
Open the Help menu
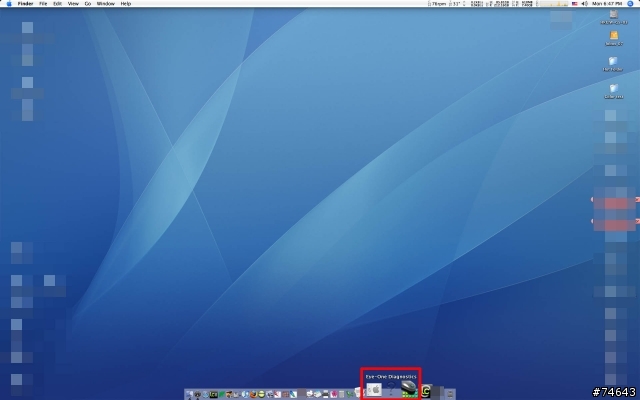(126, 3)
